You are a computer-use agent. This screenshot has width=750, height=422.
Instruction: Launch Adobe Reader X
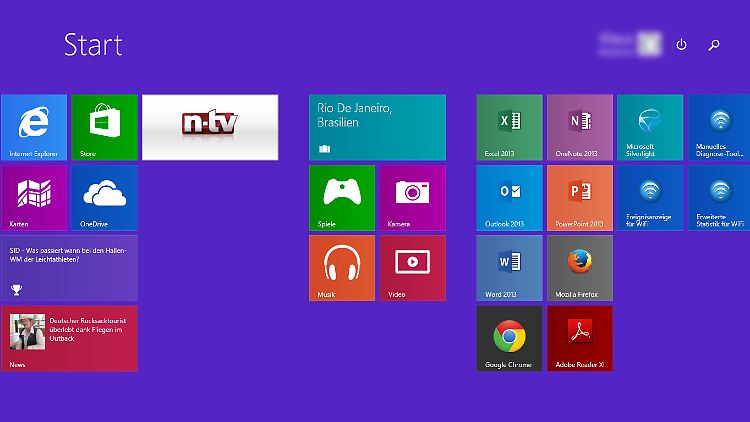580,338
